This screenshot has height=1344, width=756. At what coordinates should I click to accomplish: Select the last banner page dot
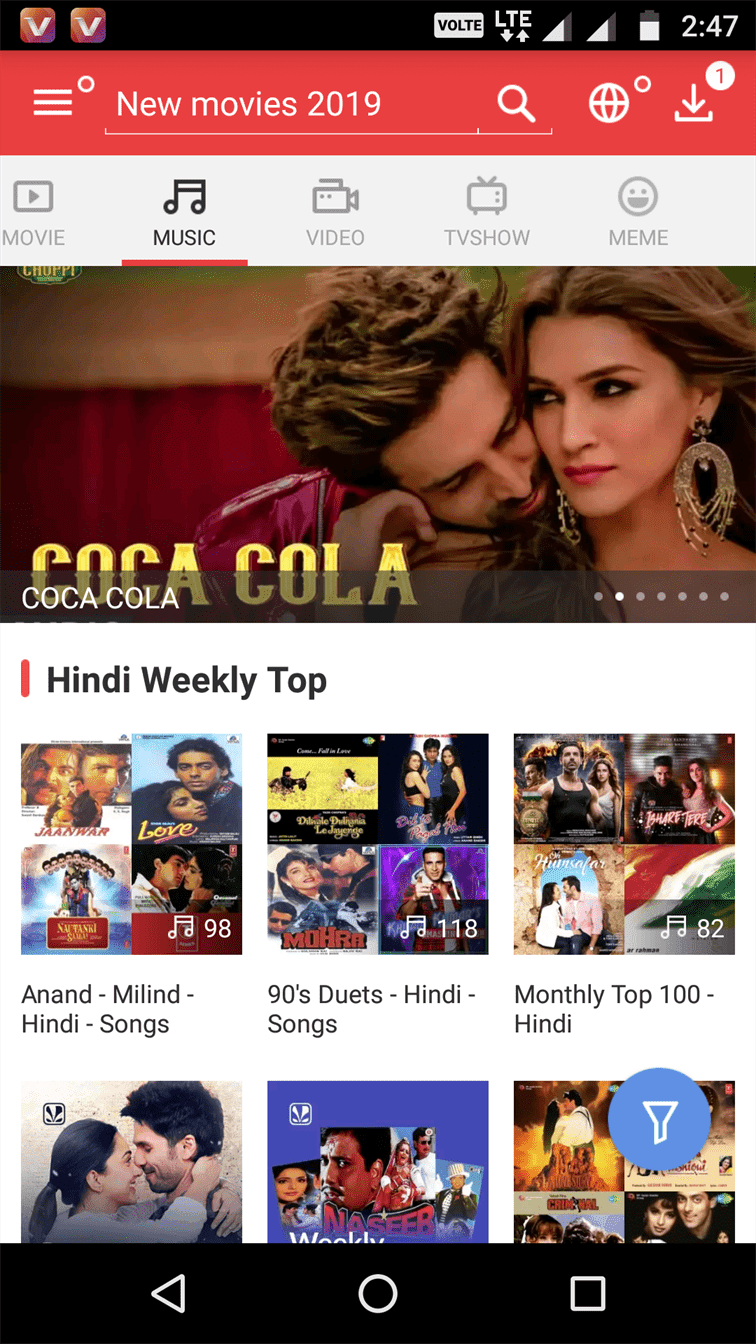click(x=724, y=597)
